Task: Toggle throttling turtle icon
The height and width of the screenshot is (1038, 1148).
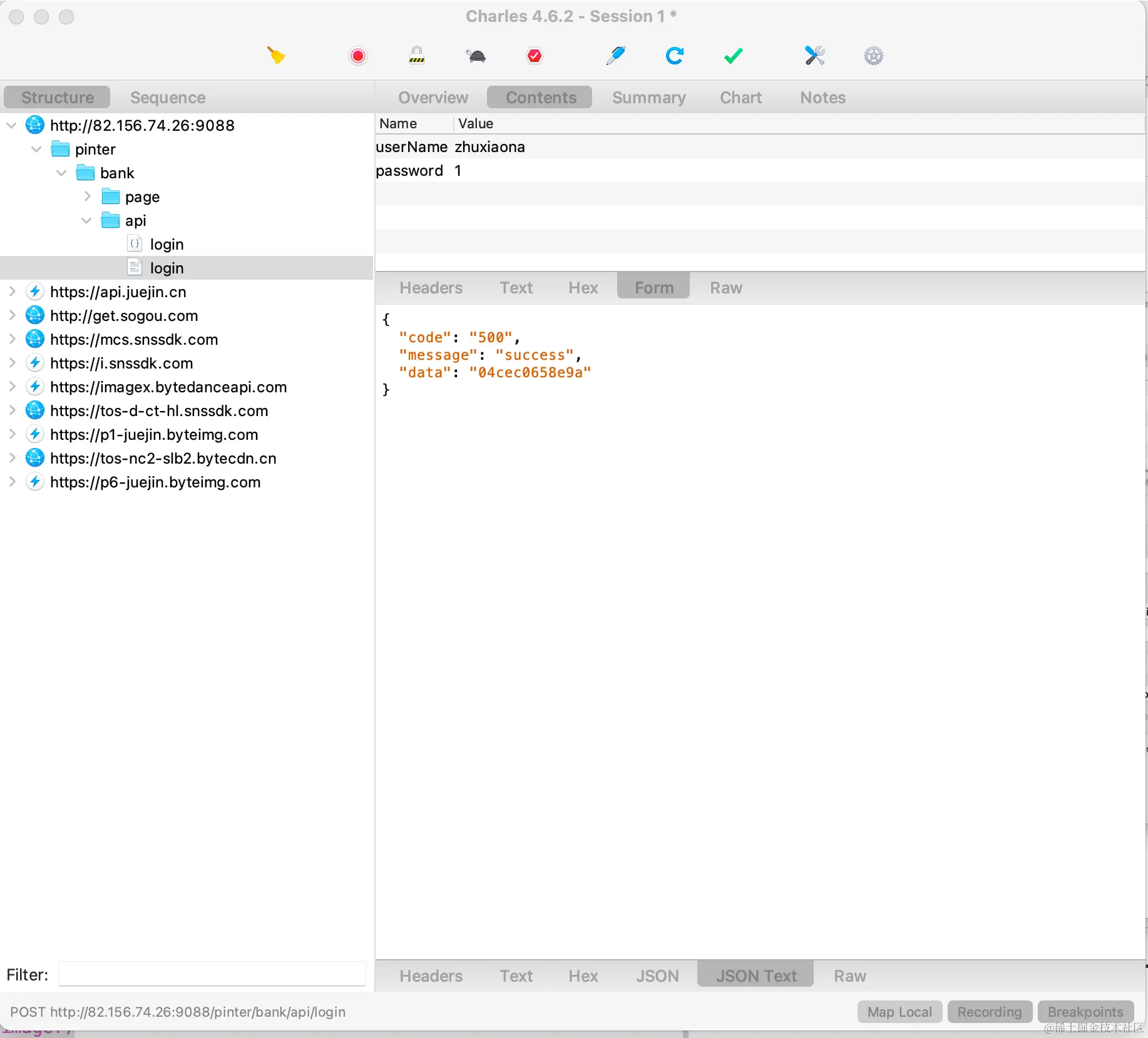Action: tap(476, 56)
